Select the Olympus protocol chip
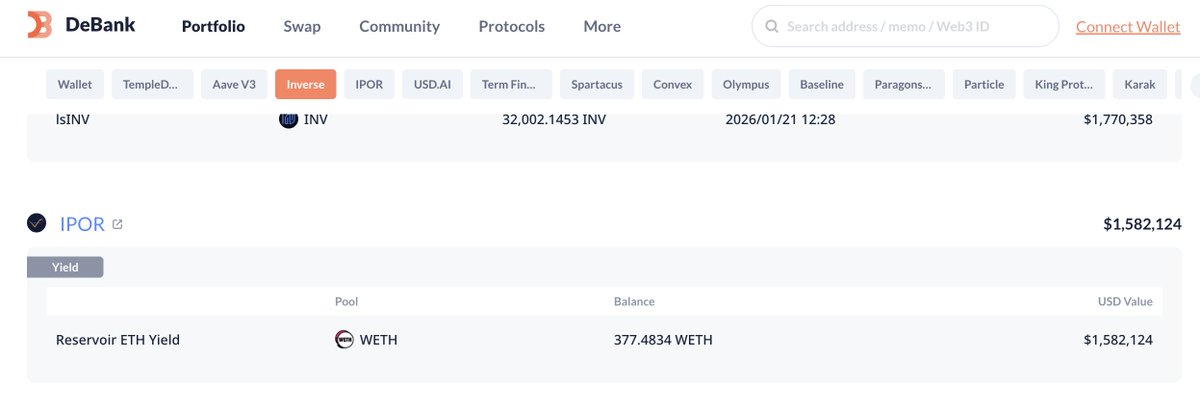 746,84
